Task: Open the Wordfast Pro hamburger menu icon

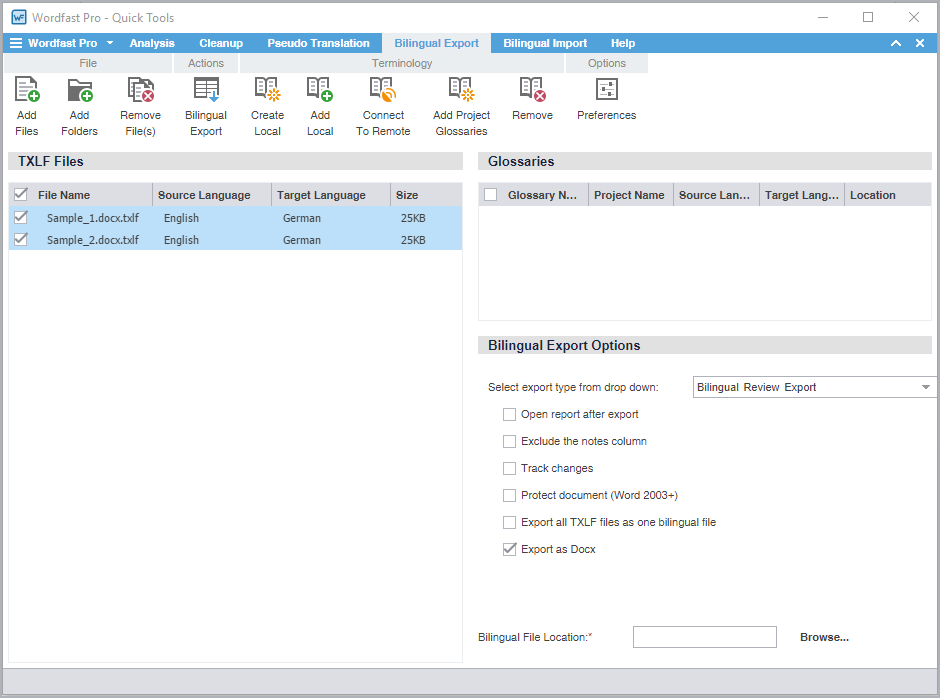Action: click(x=16, y=43)
